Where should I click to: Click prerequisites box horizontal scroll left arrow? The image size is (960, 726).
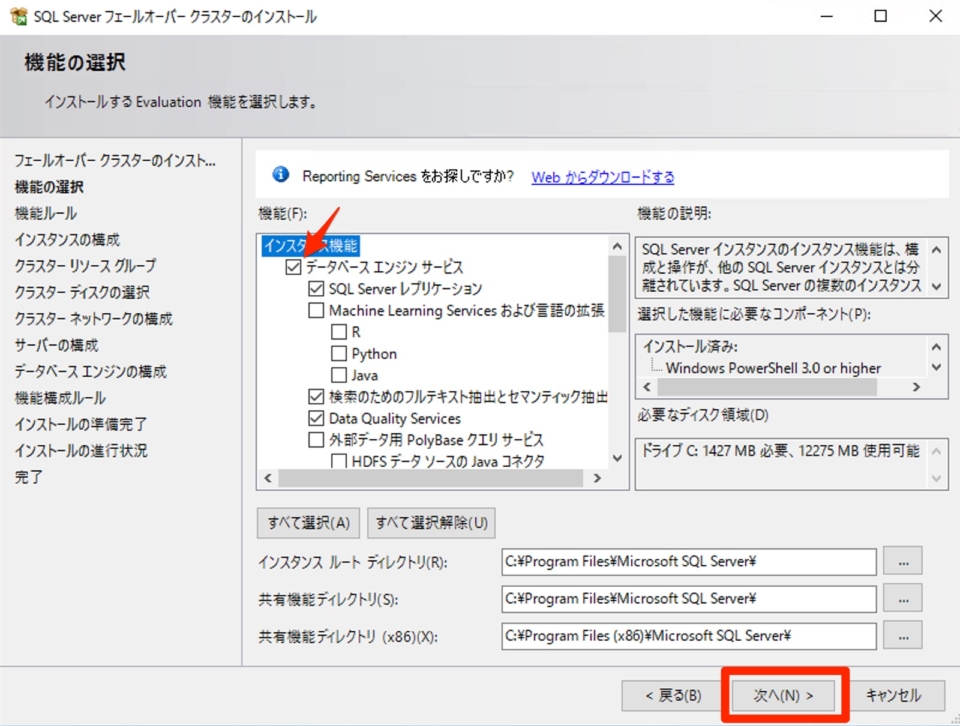click(x=647, y=387)
